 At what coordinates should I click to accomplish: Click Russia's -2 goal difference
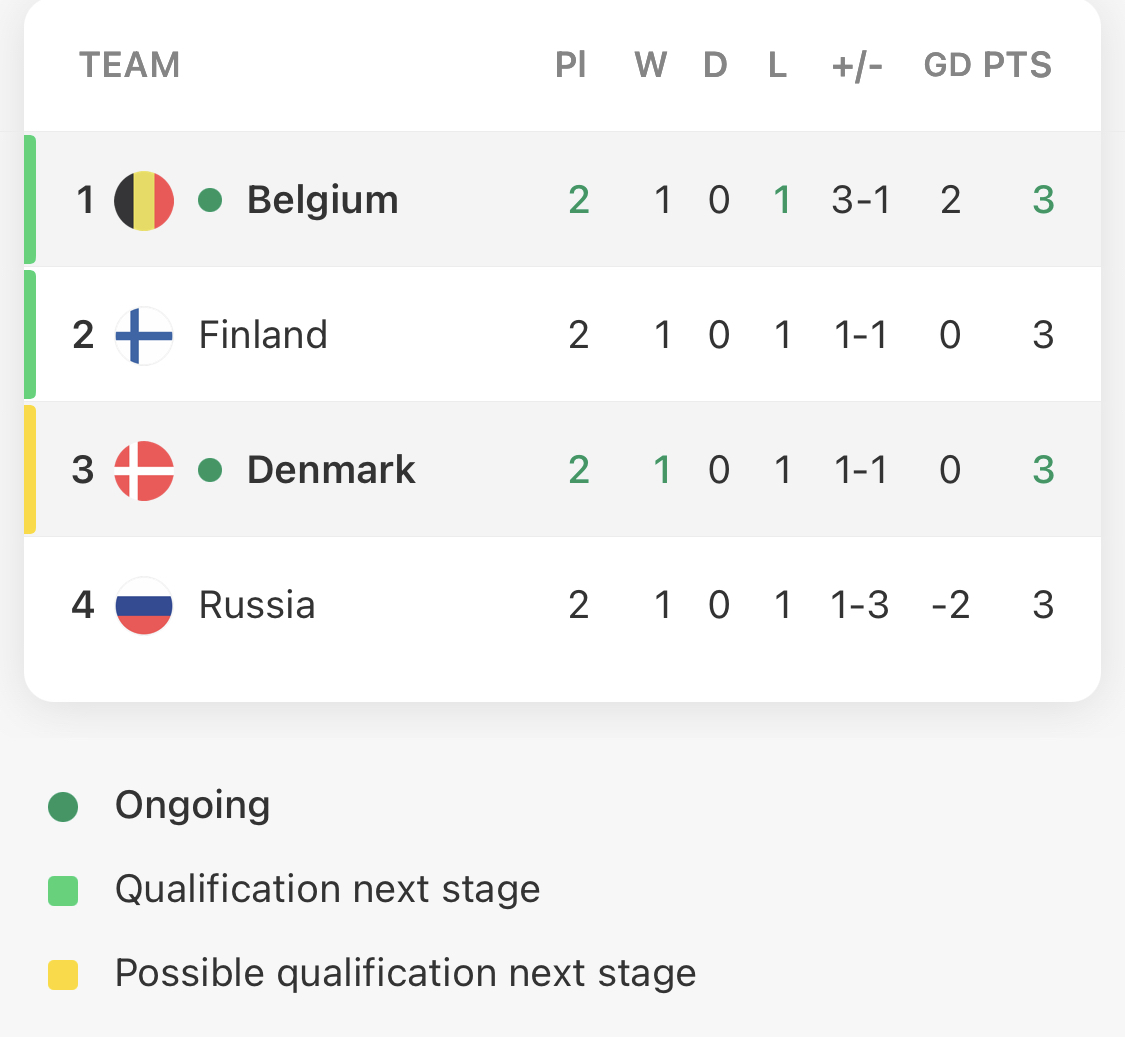tap(951, 606)
